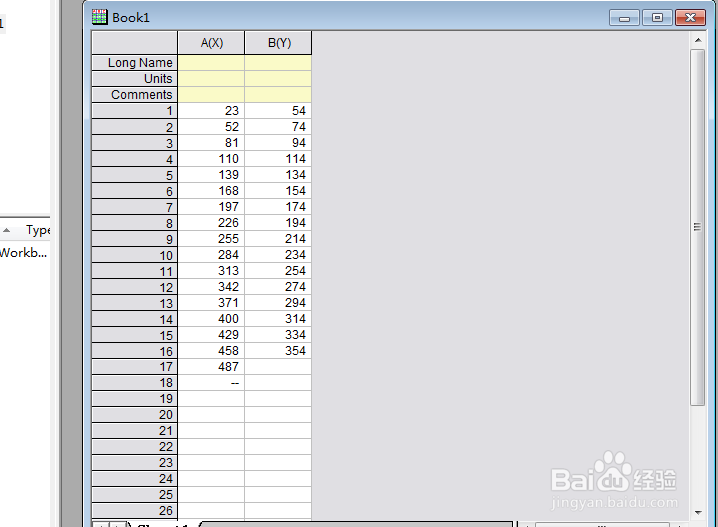The height and width of the screenshot is (527, 718).
Task: Click cell containing 226 in column A
Action: coord(211,223)
